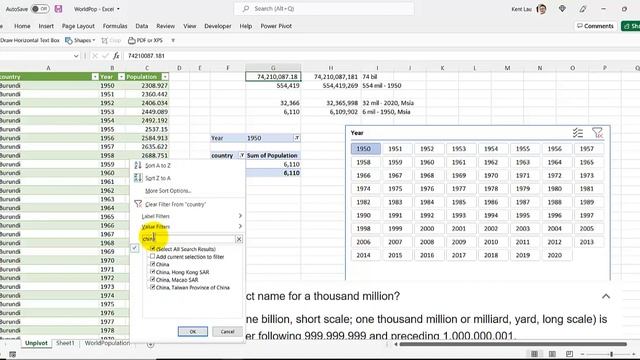Select cell G1 showing 74,210,087.18
This screenshot has height=360, width=640.
click(273, 77)
